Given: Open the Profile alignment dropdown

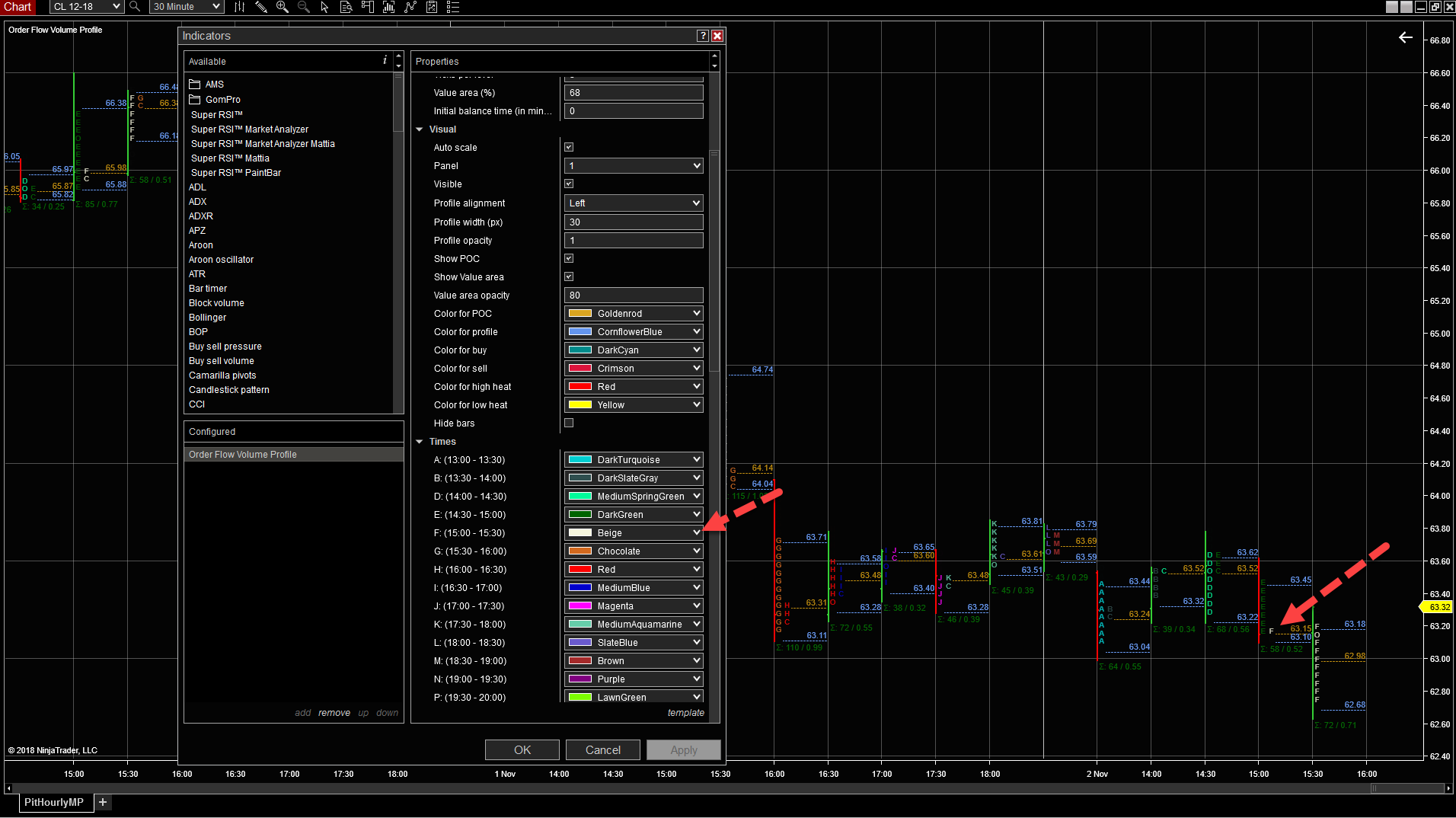Looking at the screenshot, I should 634,203.
